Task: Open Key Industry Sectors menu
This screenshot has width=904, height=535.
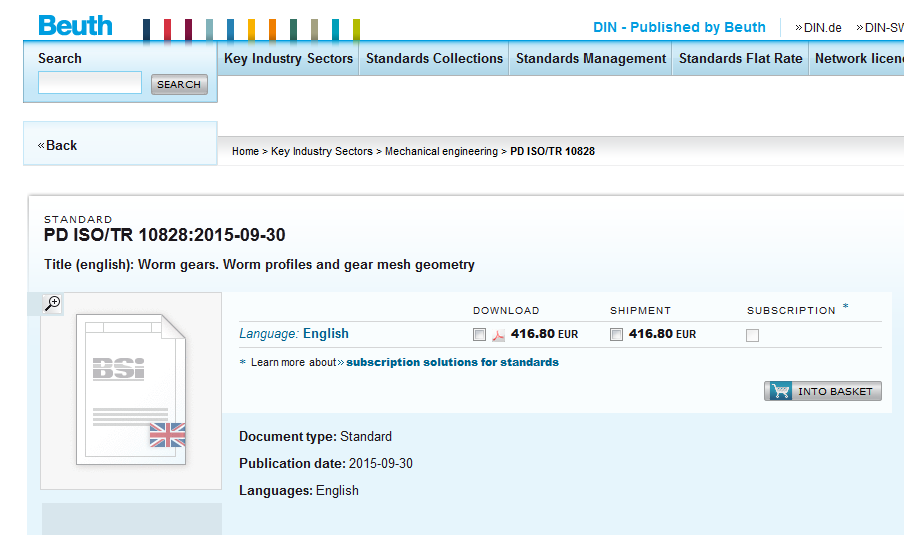Action: (288, 58)
